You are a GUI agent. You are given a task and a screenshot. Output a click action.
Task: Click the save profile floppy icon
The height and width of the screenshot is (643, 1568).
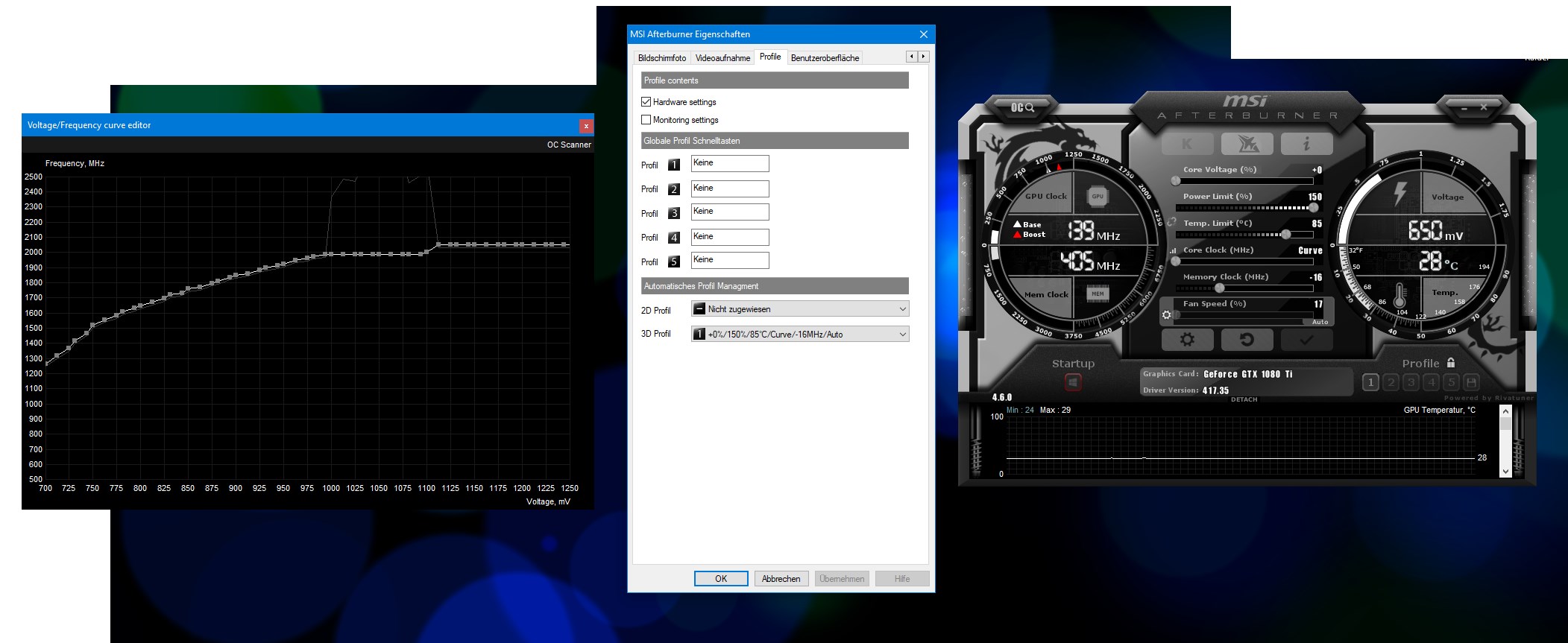(1471, 382)
